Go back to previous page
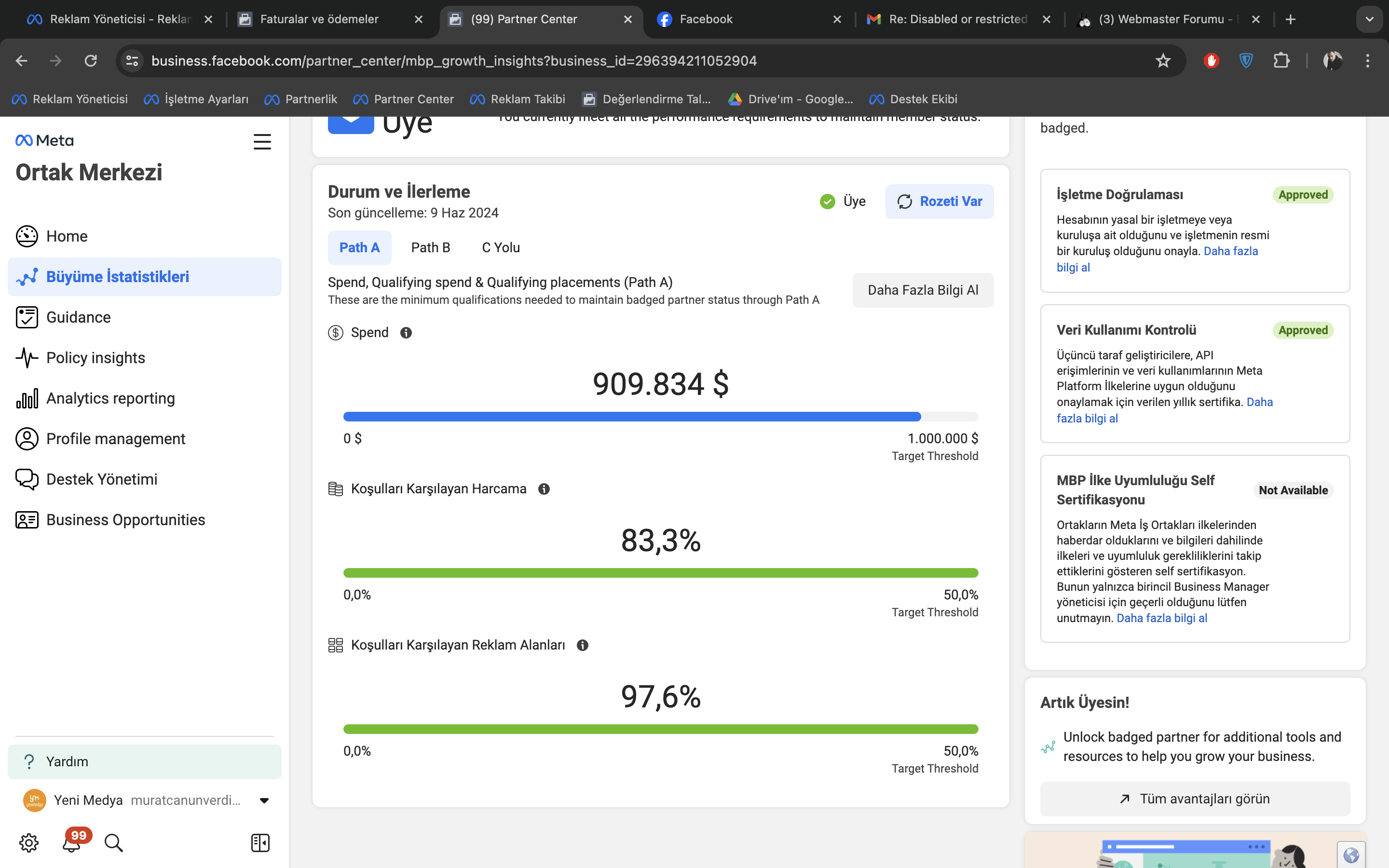Image resolution: width=1389 pixels, height=868 pixels. [21, 60]
